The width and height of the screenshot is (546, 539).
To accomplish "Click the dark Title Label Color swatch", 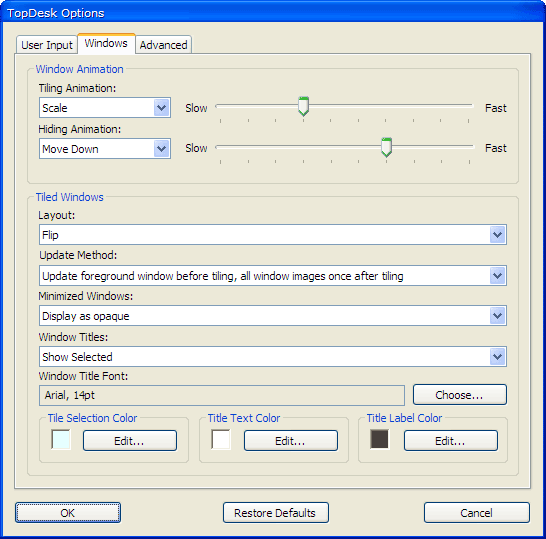I will pyautogui.click(x=379, y=439).
